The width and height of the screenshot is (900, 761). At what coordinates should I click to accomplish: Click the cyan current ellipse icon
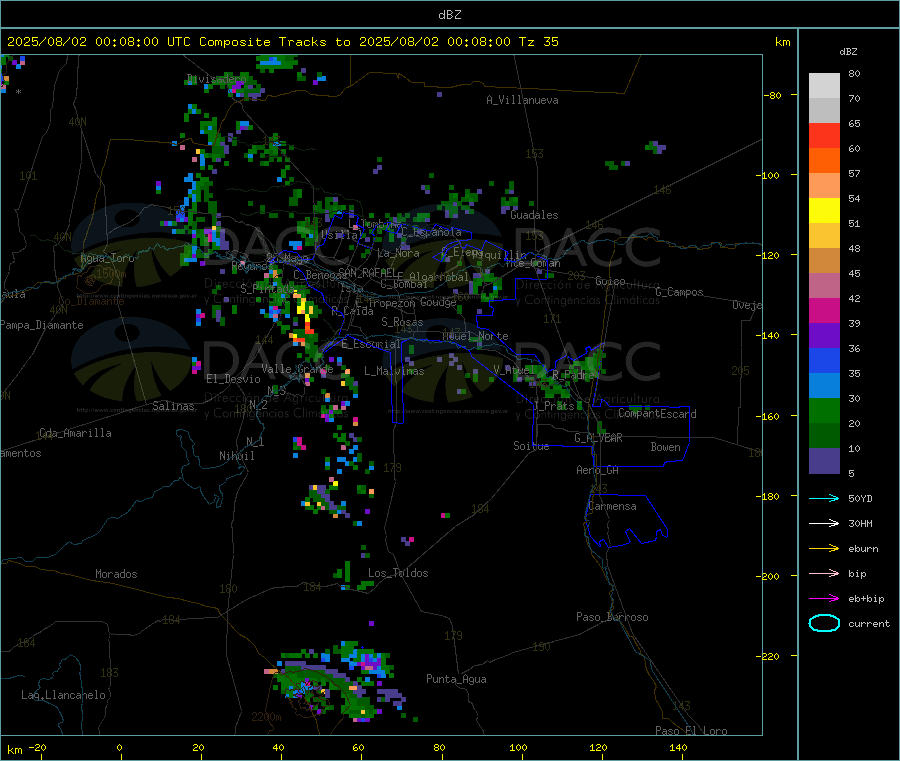[x=824, y=623]
